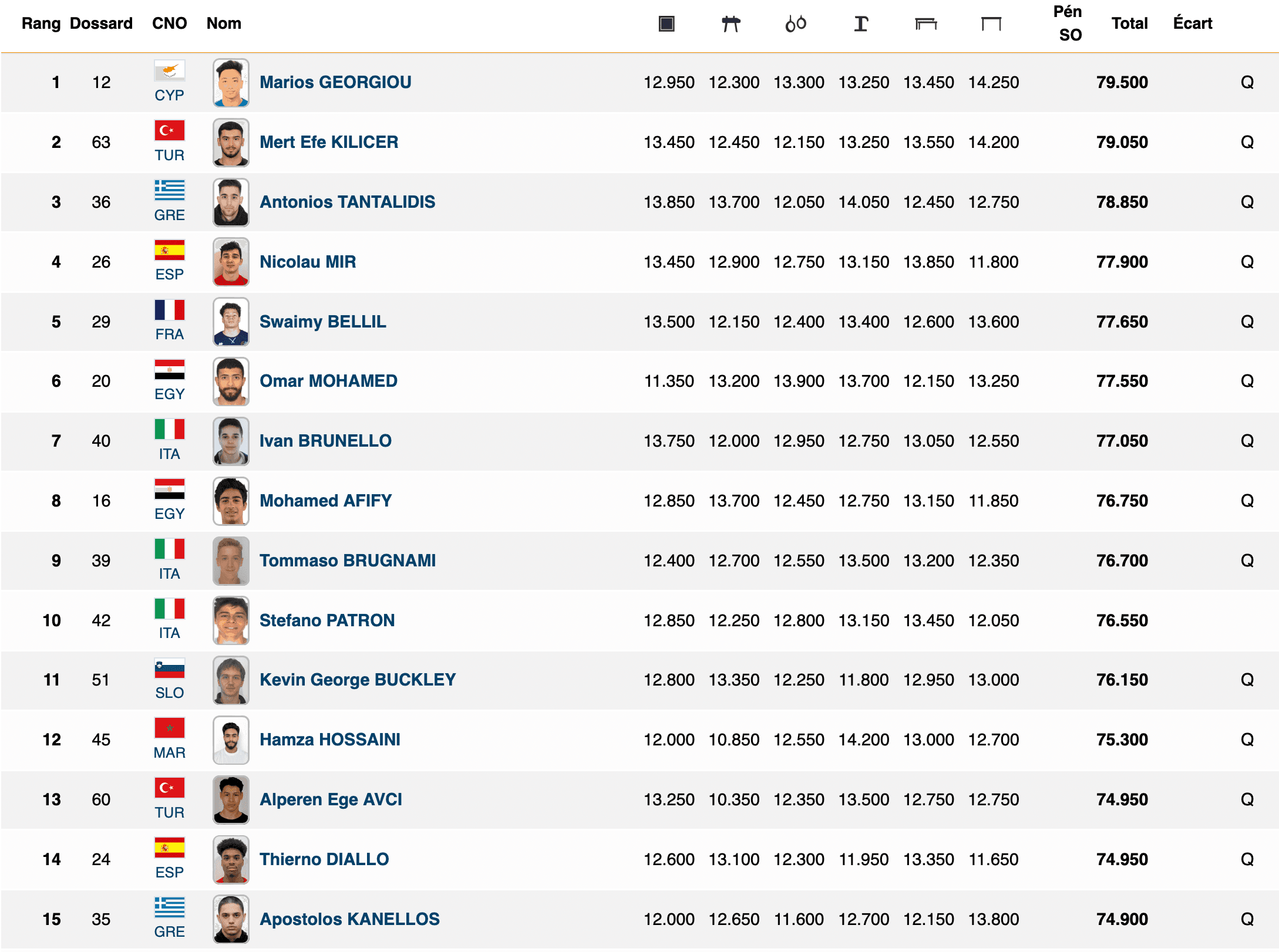
Task: Click the Morocco flag icon
Action: tap(170, 728)
